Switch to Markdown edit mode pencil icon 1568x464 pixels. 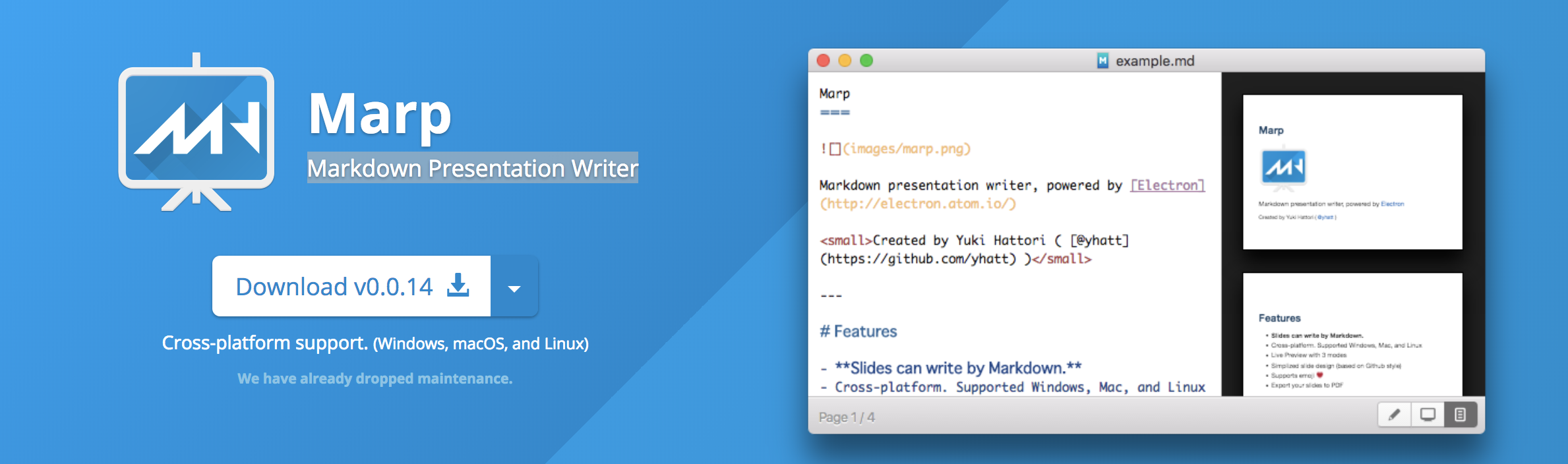click(1394, 415)
